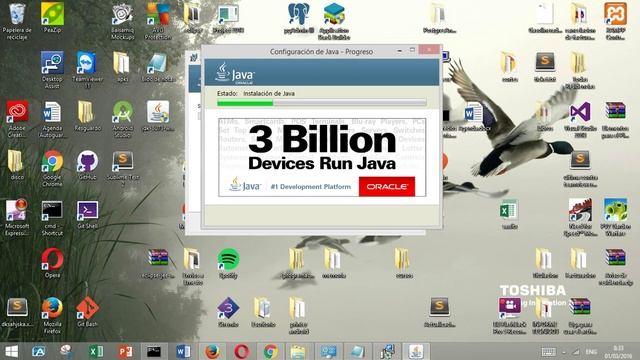Open the Papelera de reciclaje desktop icon
The width and height of the screenshot is (640, 360).
click(17, 20)
